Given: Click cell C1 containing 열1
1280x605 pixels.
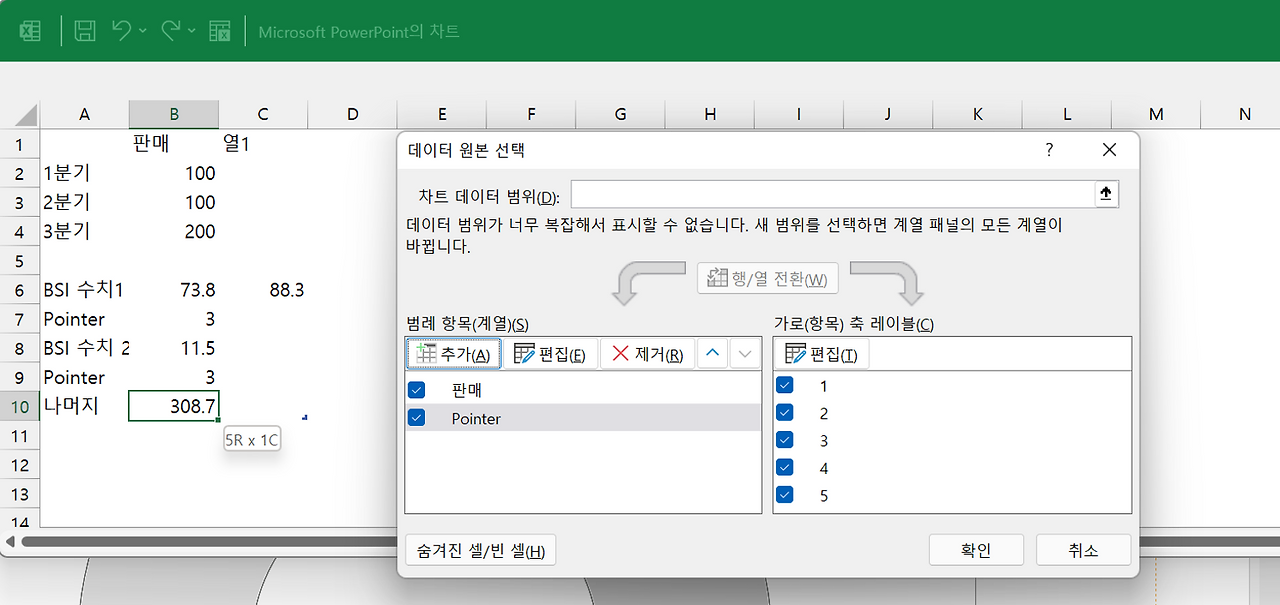Looking at the screenshot, I should click(x=263, y=144).
